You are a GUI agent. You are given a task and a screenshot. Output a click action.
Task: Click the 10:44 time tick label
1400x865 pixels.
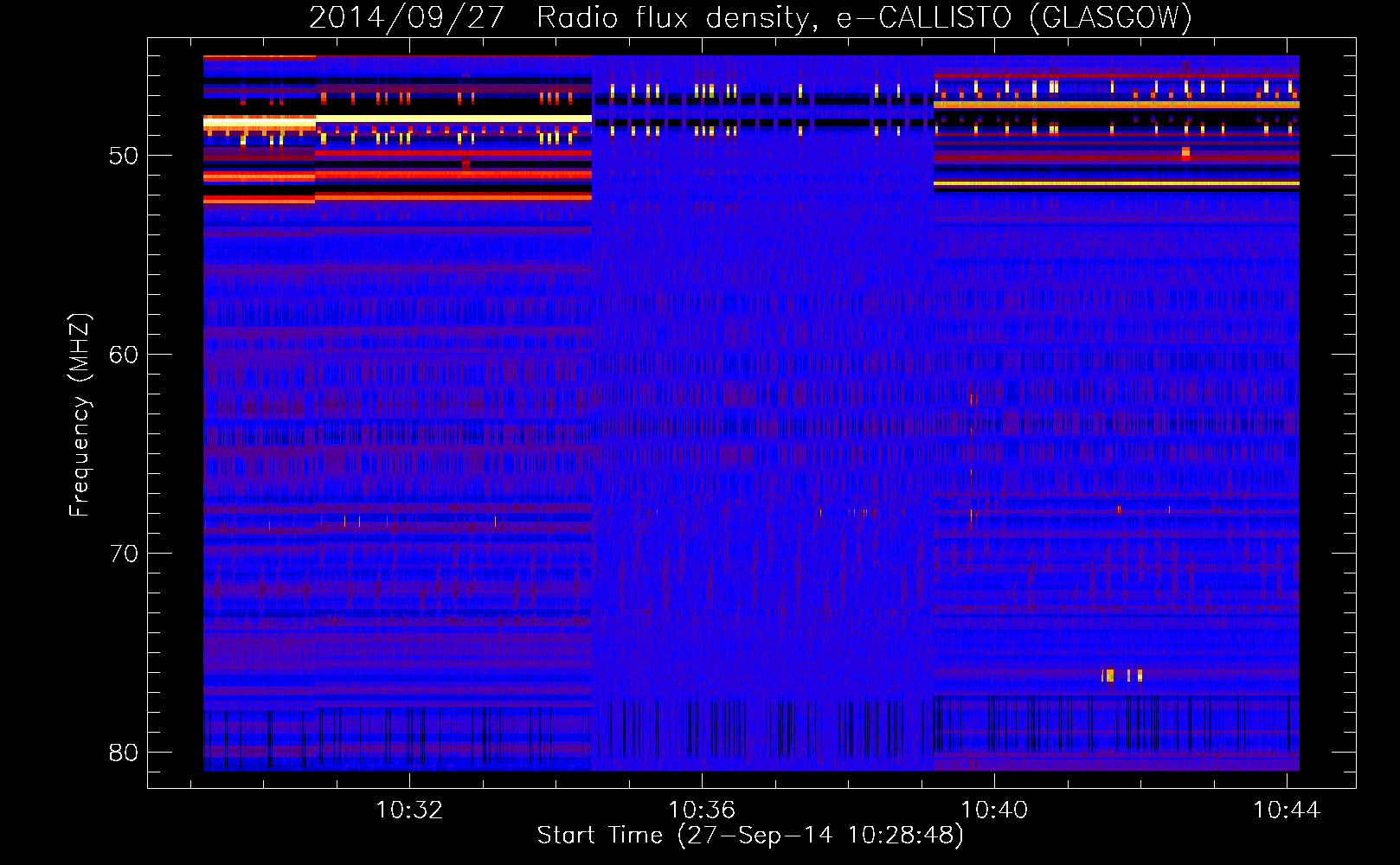click(x=1287, y=810)
